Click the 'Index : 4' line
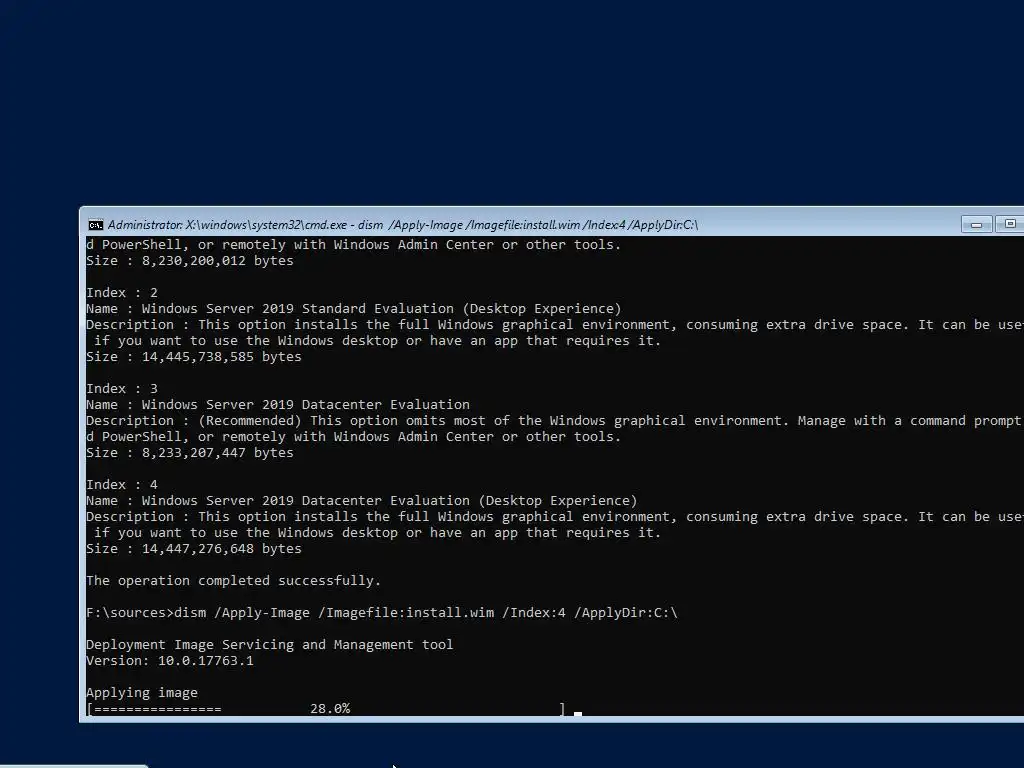The image size is (1024, 768). 122,485
